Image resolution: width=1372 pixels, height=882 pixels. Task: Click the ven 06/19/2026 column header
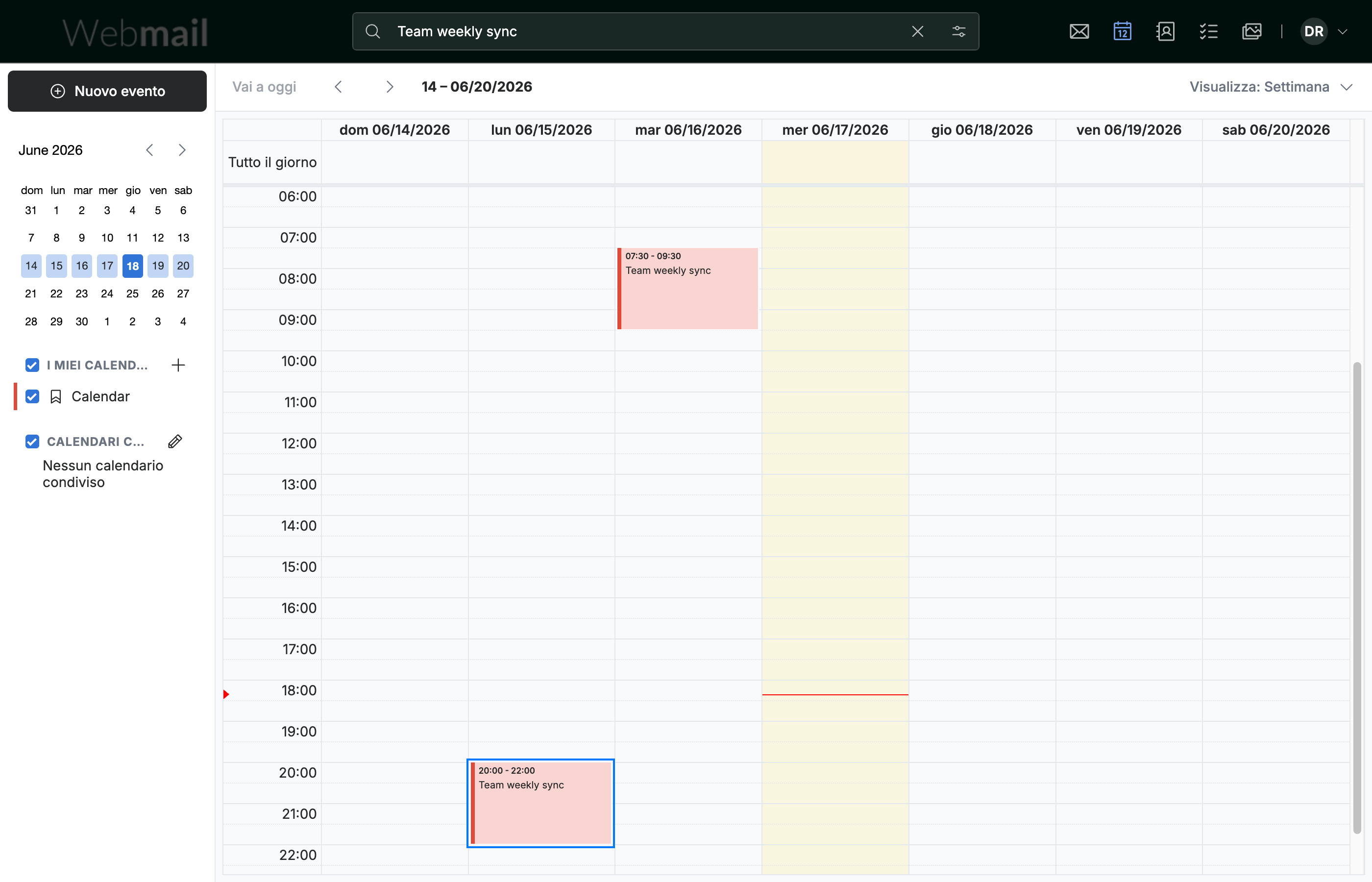point(1128,130)
